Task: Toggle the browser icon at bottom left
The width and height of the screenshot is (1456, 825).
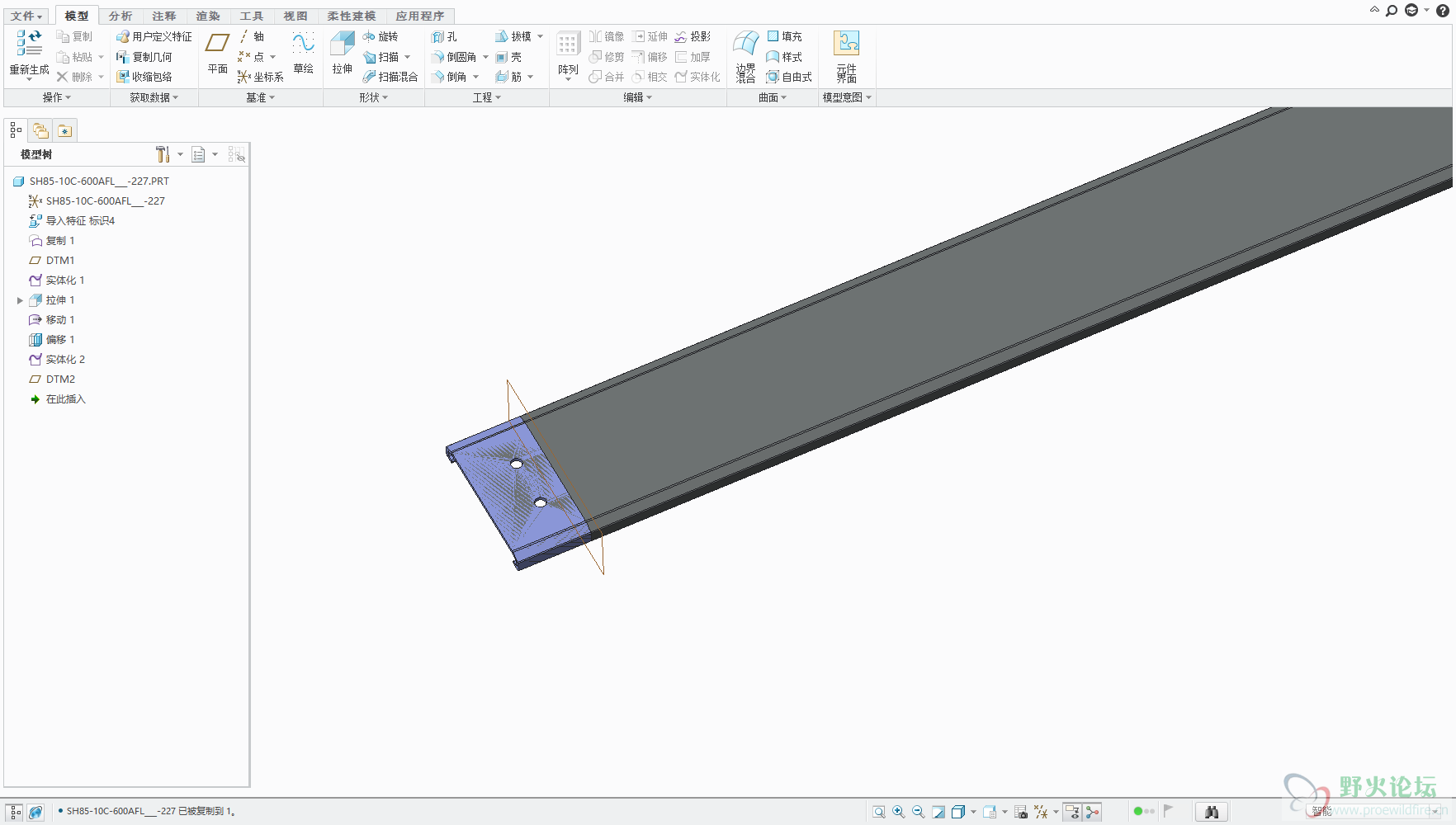Action: 35,812
